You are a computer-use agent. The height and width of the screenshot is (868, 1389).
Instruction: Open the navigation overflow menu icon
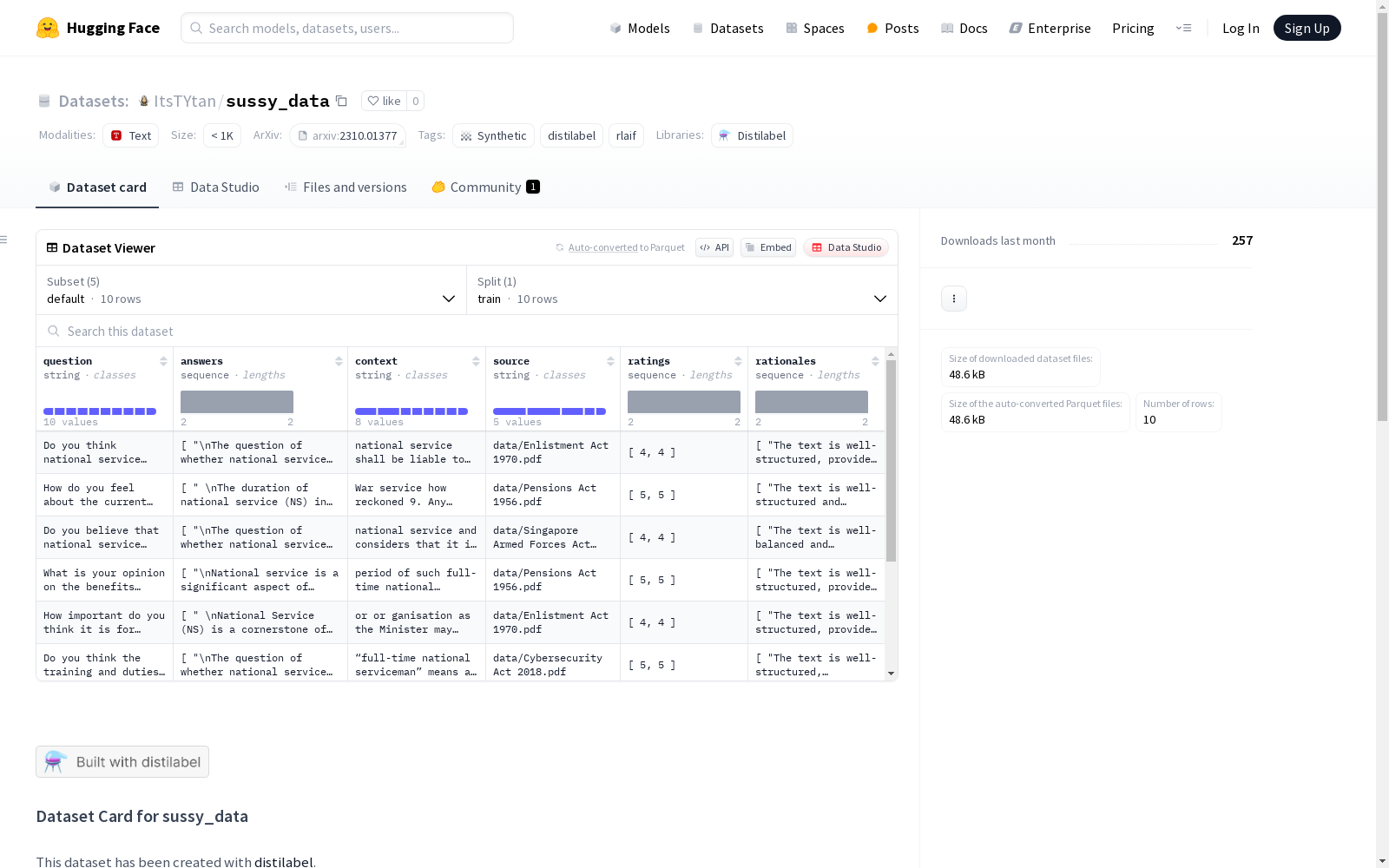click(x=1183, y=28)
